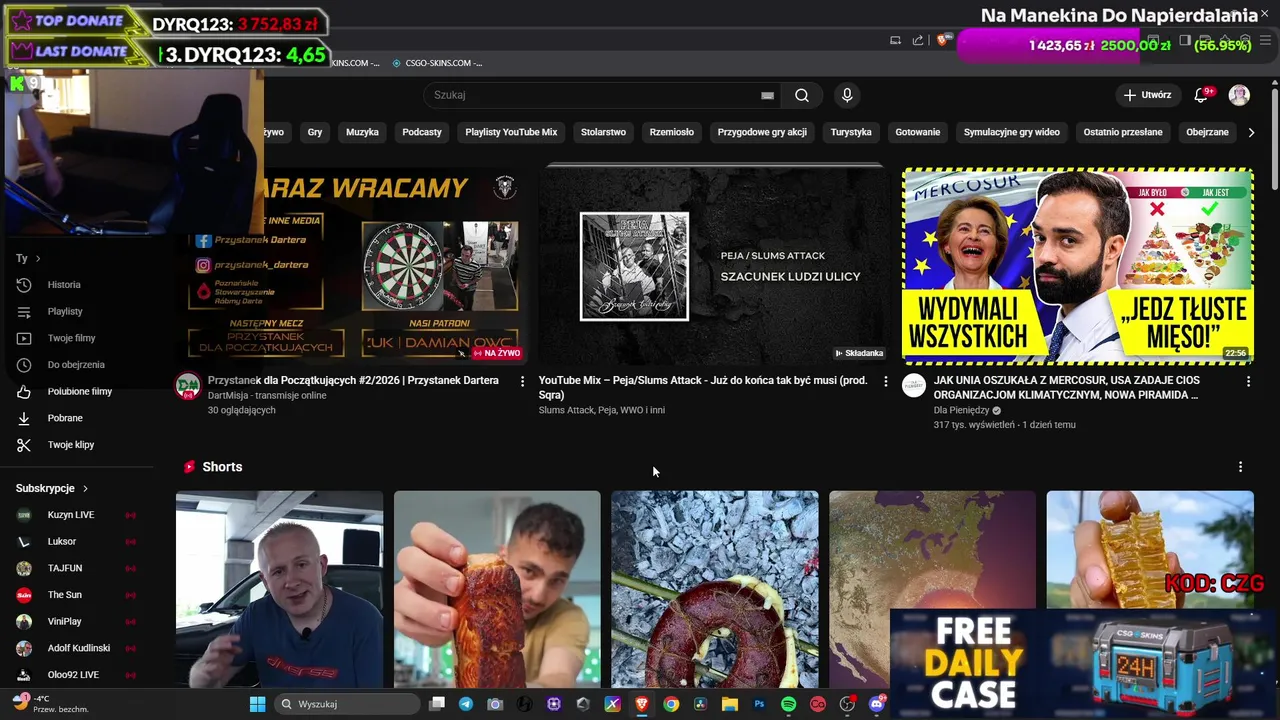Screen dimensions: 1280x720
Task: Go to Twoje filmy in sidebar
Action: tap(71, 338)
